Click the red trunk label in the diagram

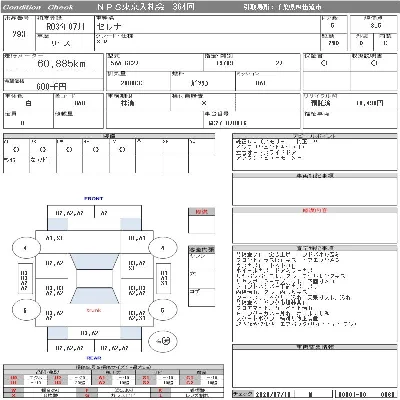pos(94,310)
